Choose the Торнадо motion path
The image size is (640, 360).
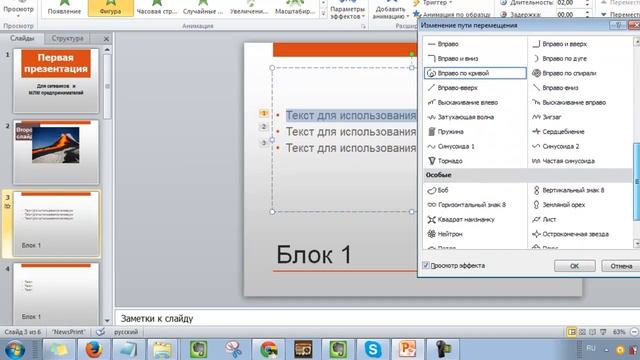coord(444,161)
